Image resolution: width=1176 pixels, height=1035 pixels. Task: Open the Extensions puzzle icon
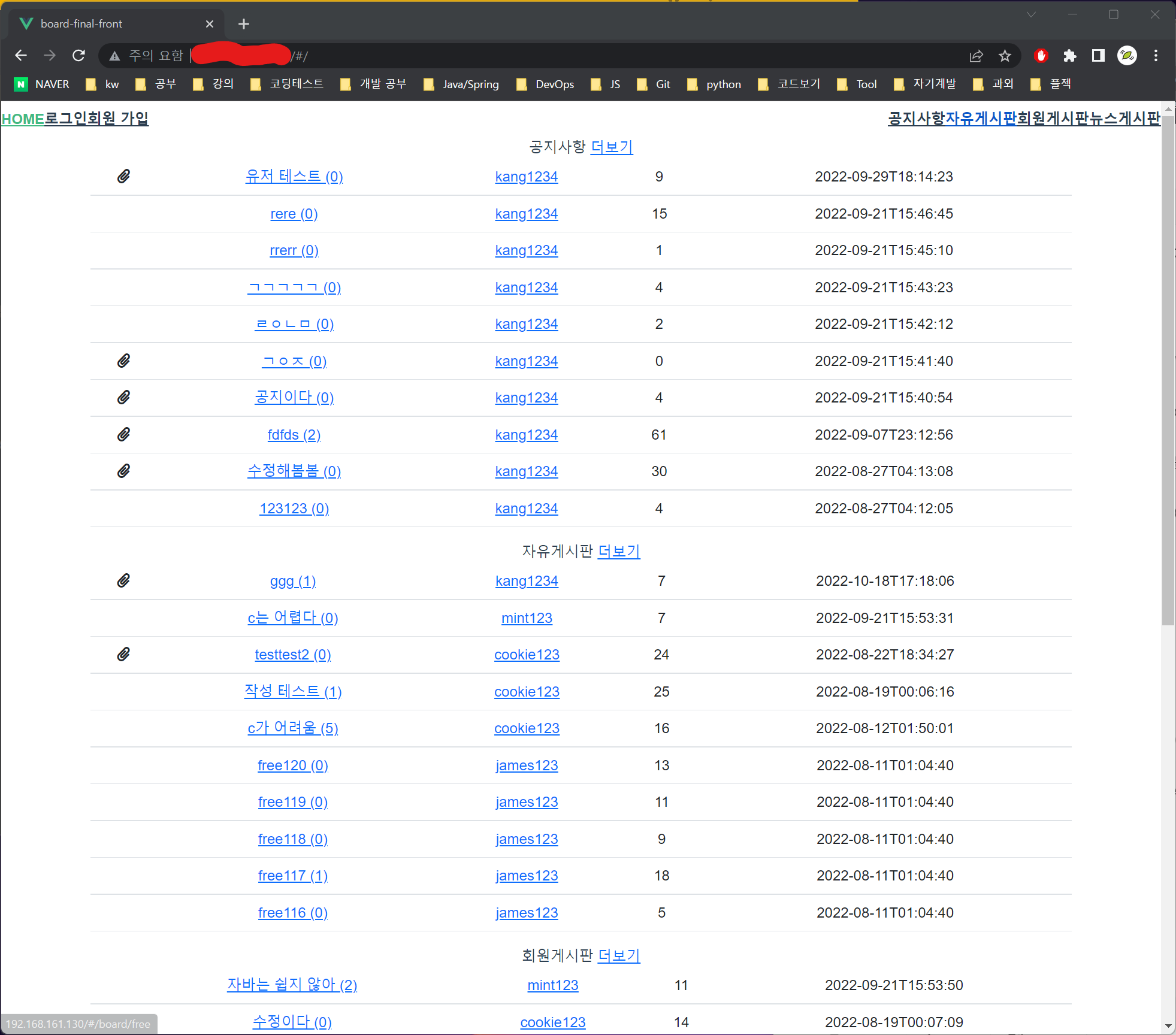pyautogui.click(x=1069, y=56)
